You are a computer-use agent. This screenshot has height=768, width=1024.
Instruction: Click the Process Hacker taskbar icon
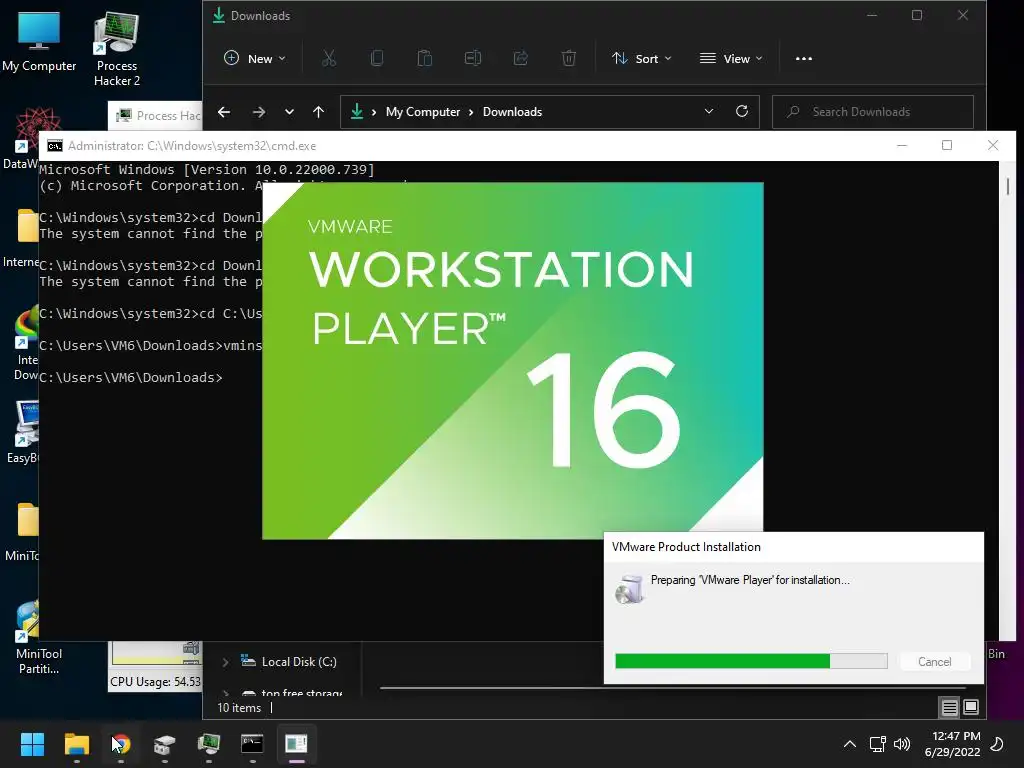[208, 744]
